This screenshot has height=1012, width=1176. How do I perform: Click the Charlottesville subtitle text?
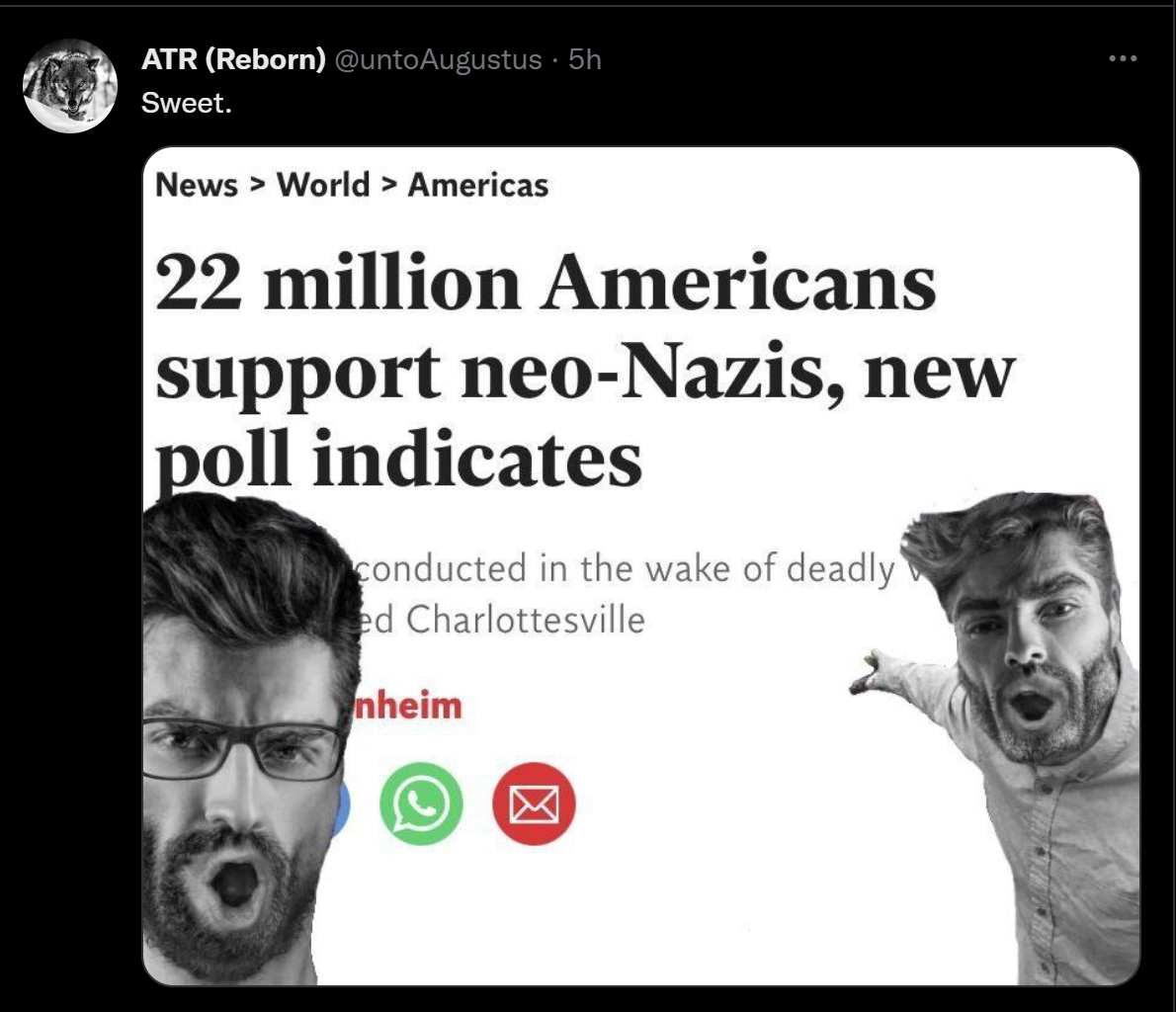pos(502,620)
